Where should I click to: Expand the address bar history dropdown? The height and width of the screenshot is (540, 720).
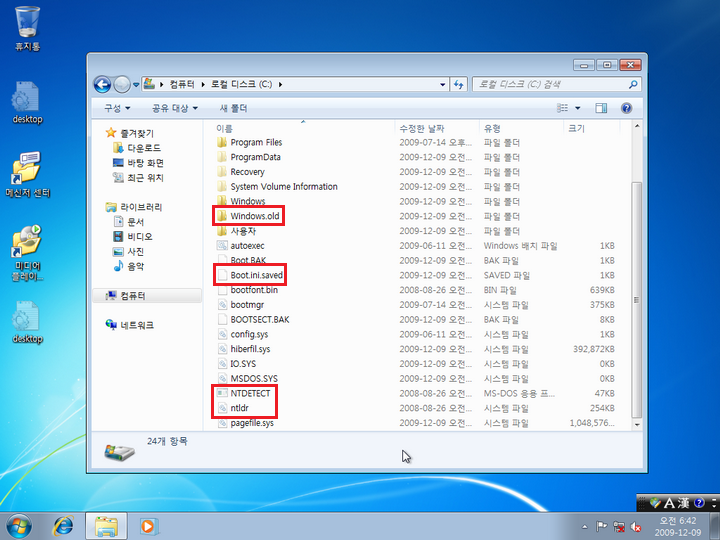442,84
